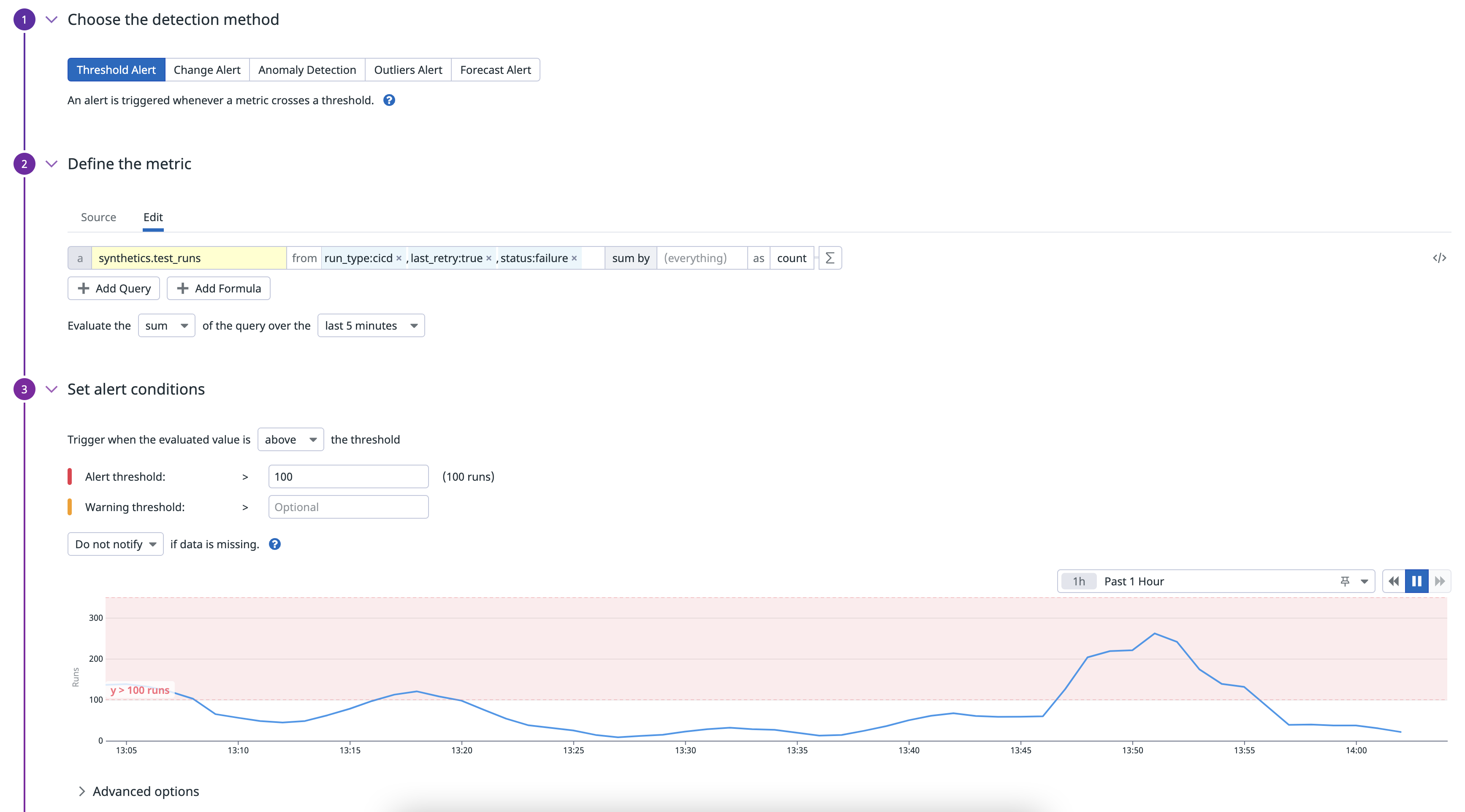The image size is (1465, 812).
Task: Open the Do not notify dropdown
Action: 115,544
